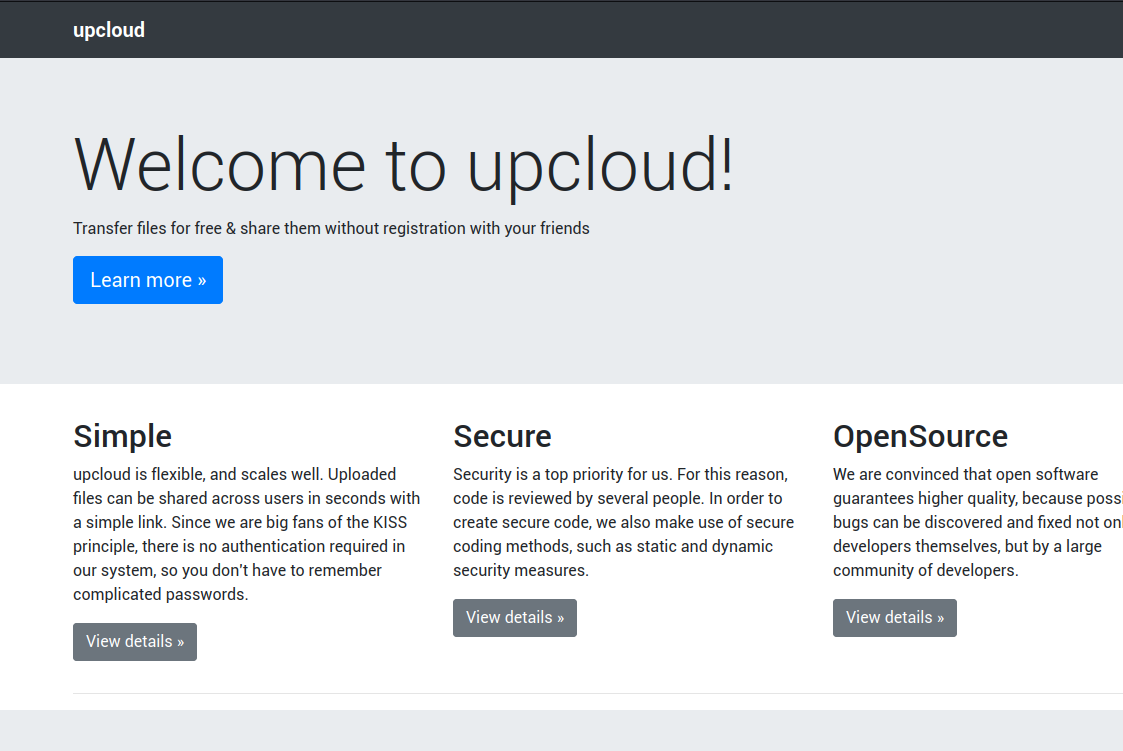Click the Learn more button
1123x751 pixels.
tap(148, 280)
